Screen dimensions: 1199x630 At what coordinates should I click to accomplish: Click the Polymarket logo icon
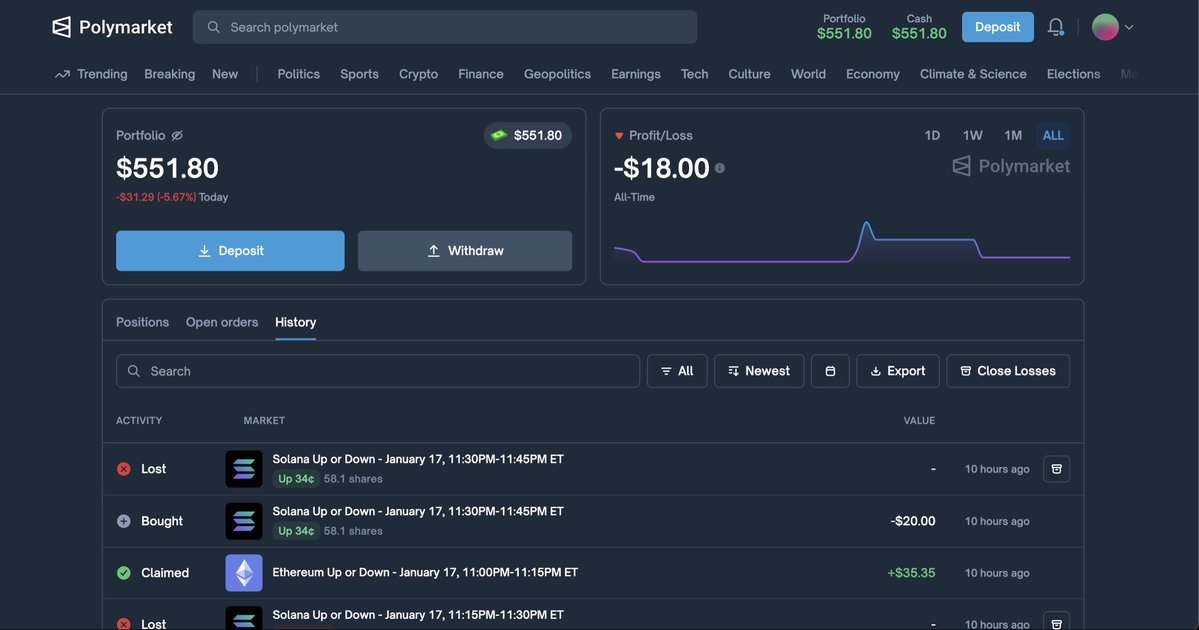pos(62,27)
